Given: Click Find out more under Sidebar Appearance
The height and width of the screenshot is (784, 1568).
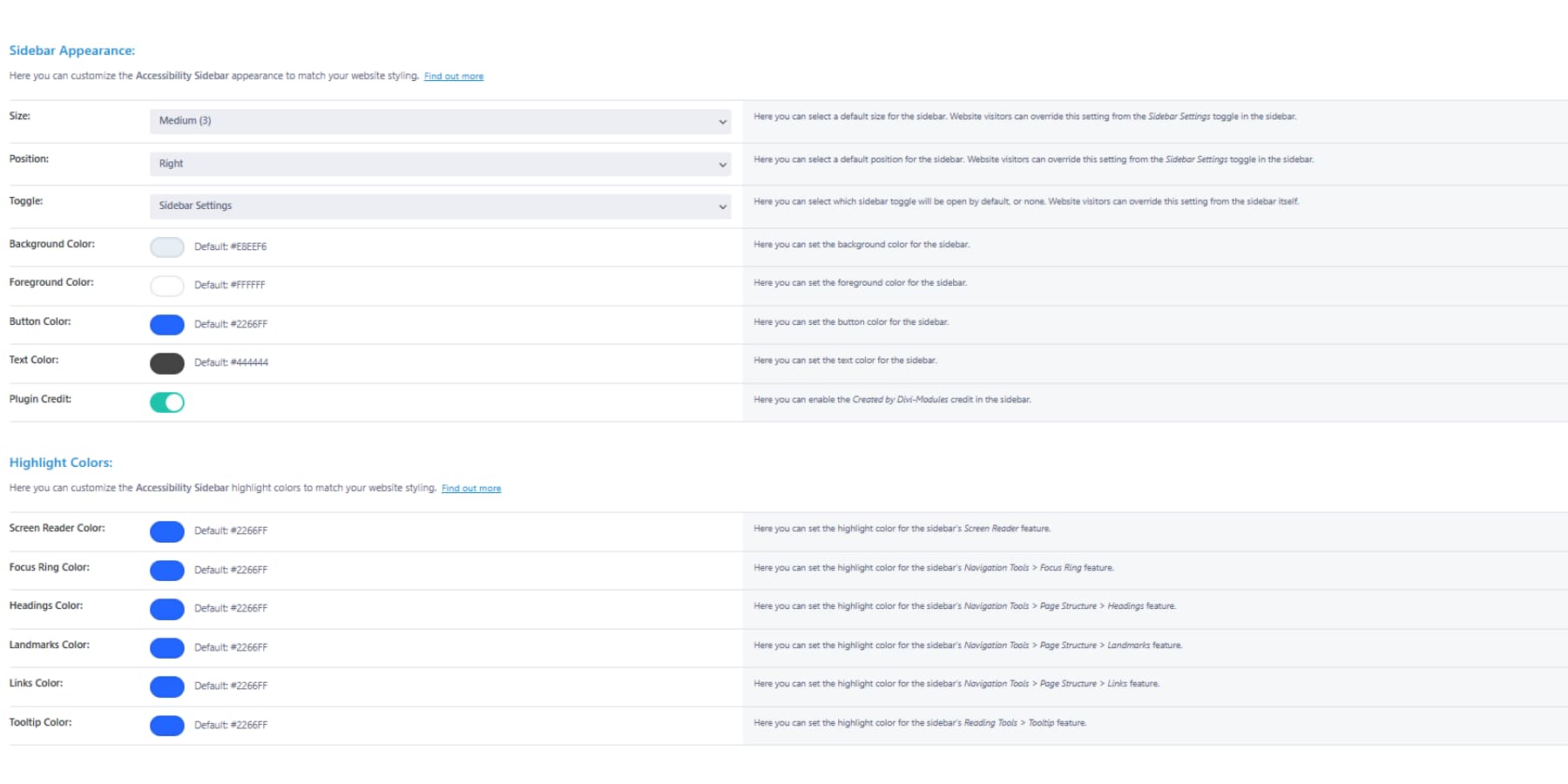Looking at the screenshot, I should 453,76.
